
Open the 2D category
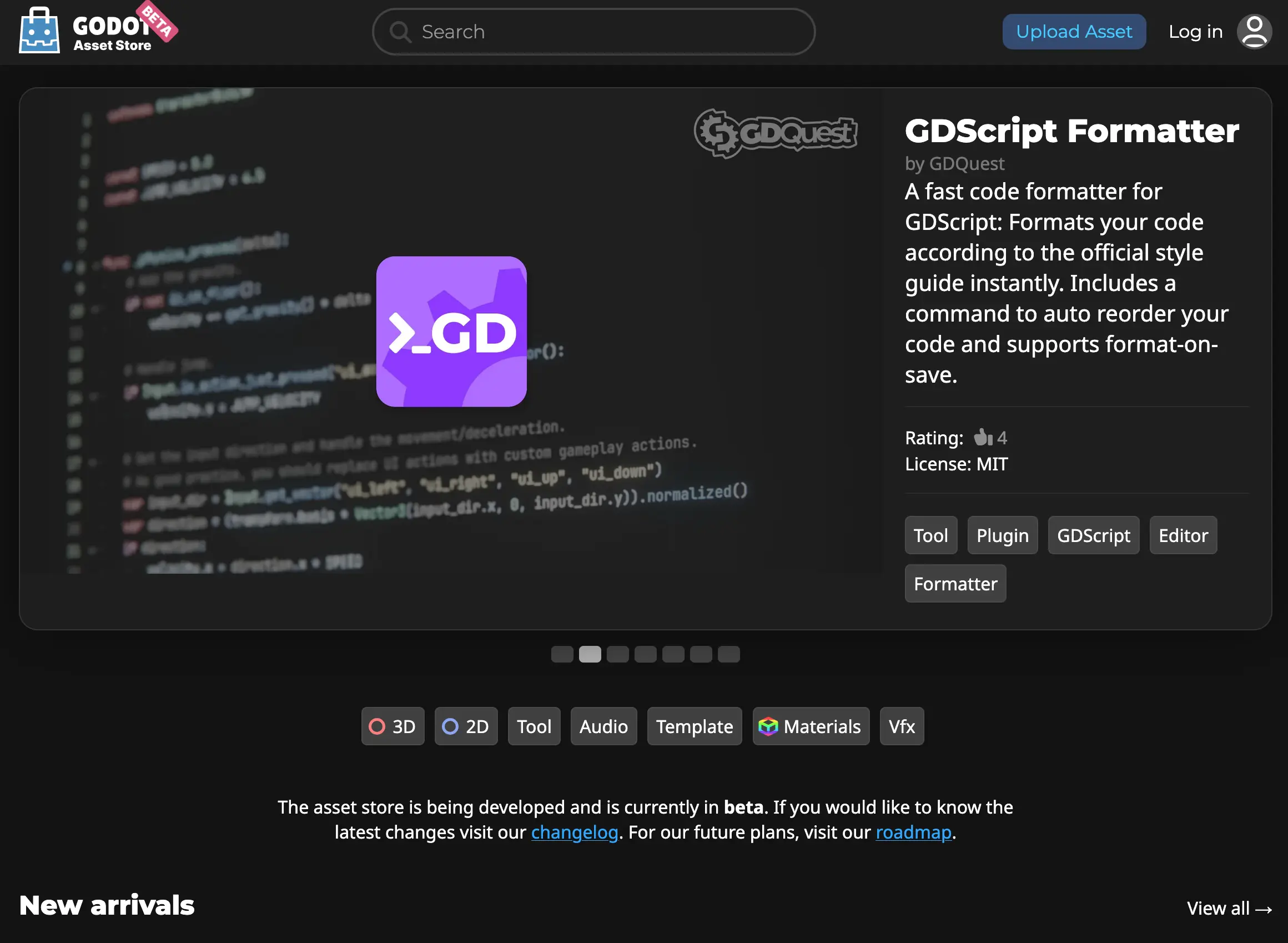(x=466, y=726)
